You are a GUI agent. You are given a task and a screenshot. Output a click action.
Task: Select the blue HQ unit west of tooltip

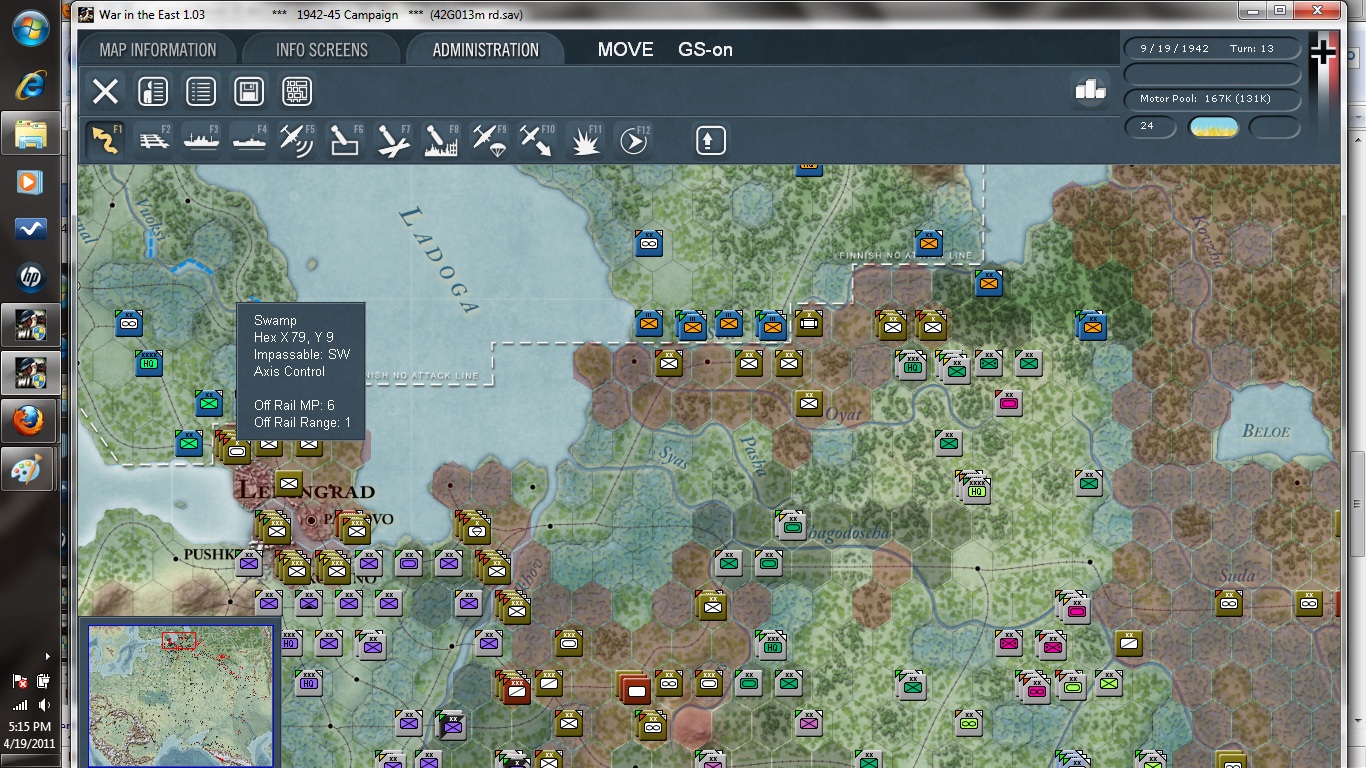pos(149,362)
